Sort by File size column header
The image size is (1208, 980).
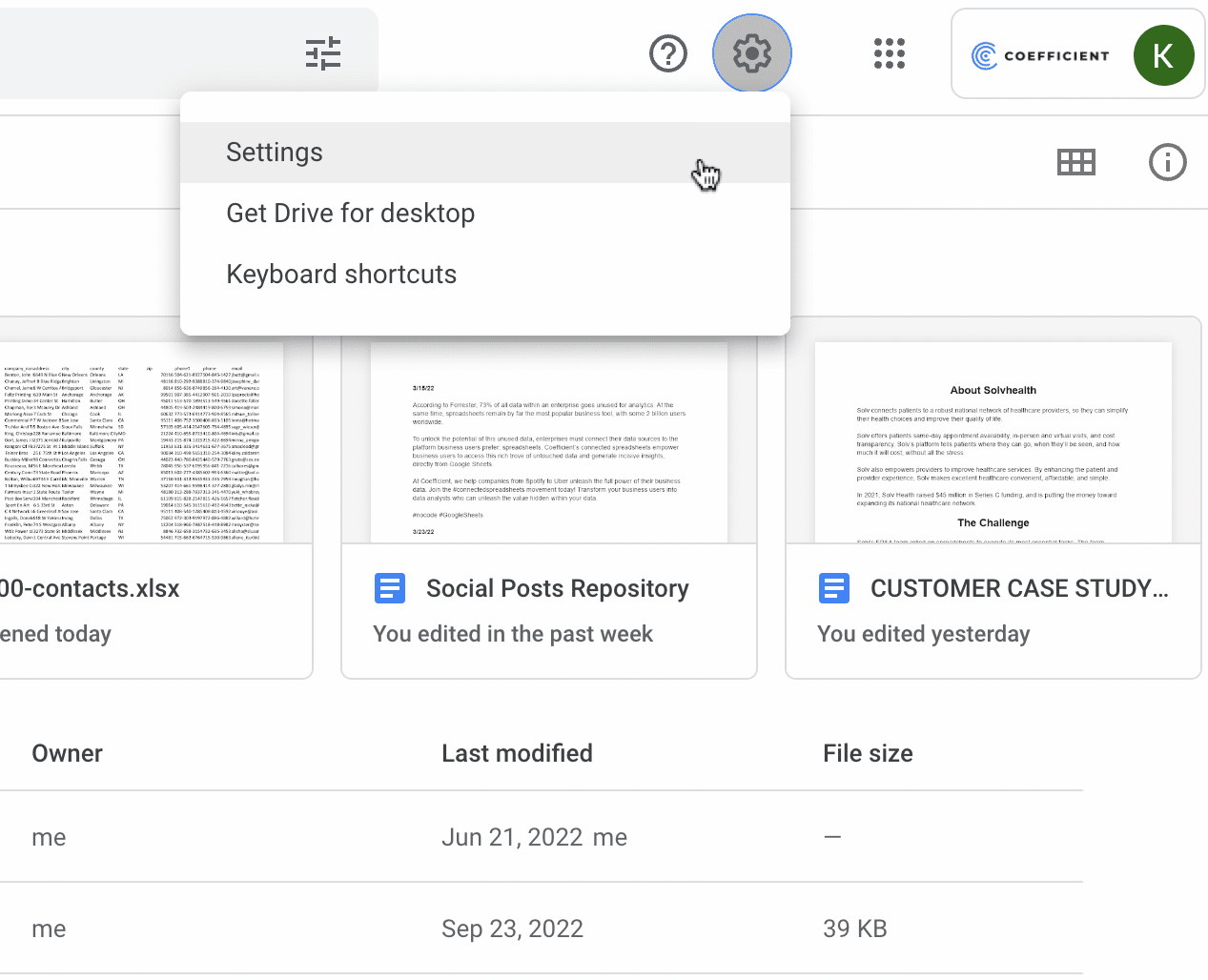click(868, 753)
